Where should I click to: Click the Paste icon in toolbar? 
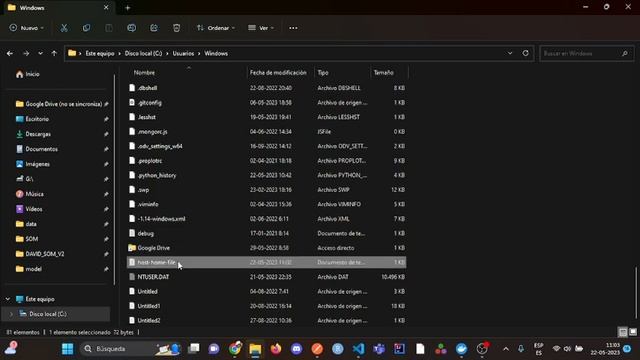(x=109, y=28)
